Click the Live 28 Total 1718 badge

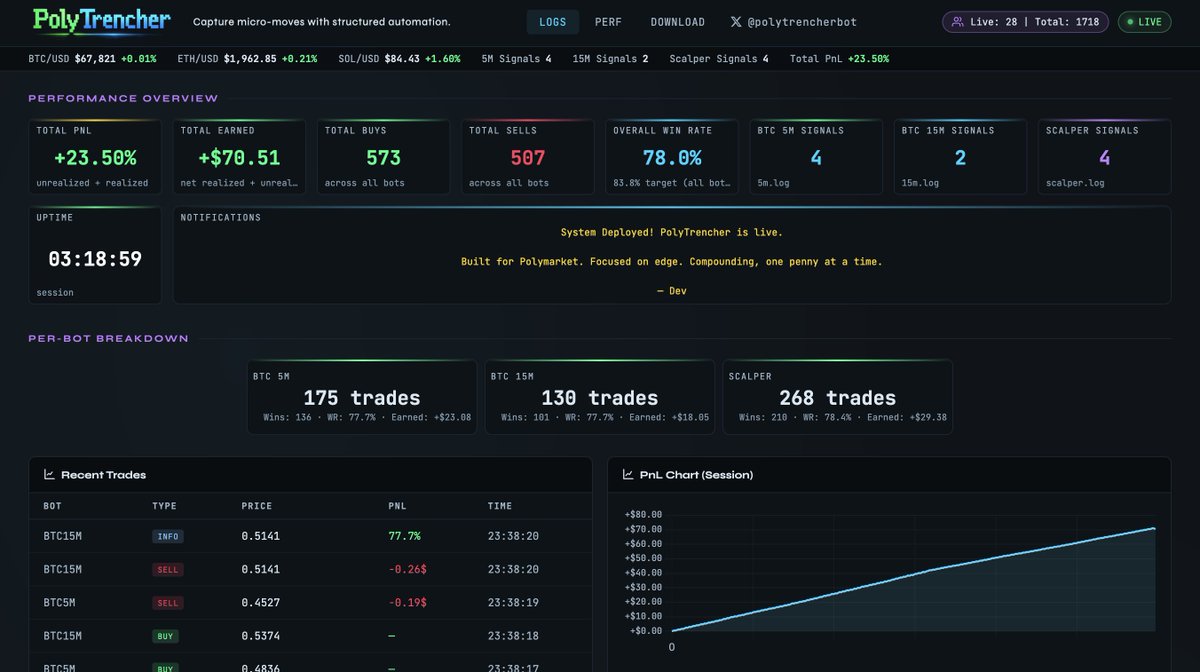point(1025,22)
